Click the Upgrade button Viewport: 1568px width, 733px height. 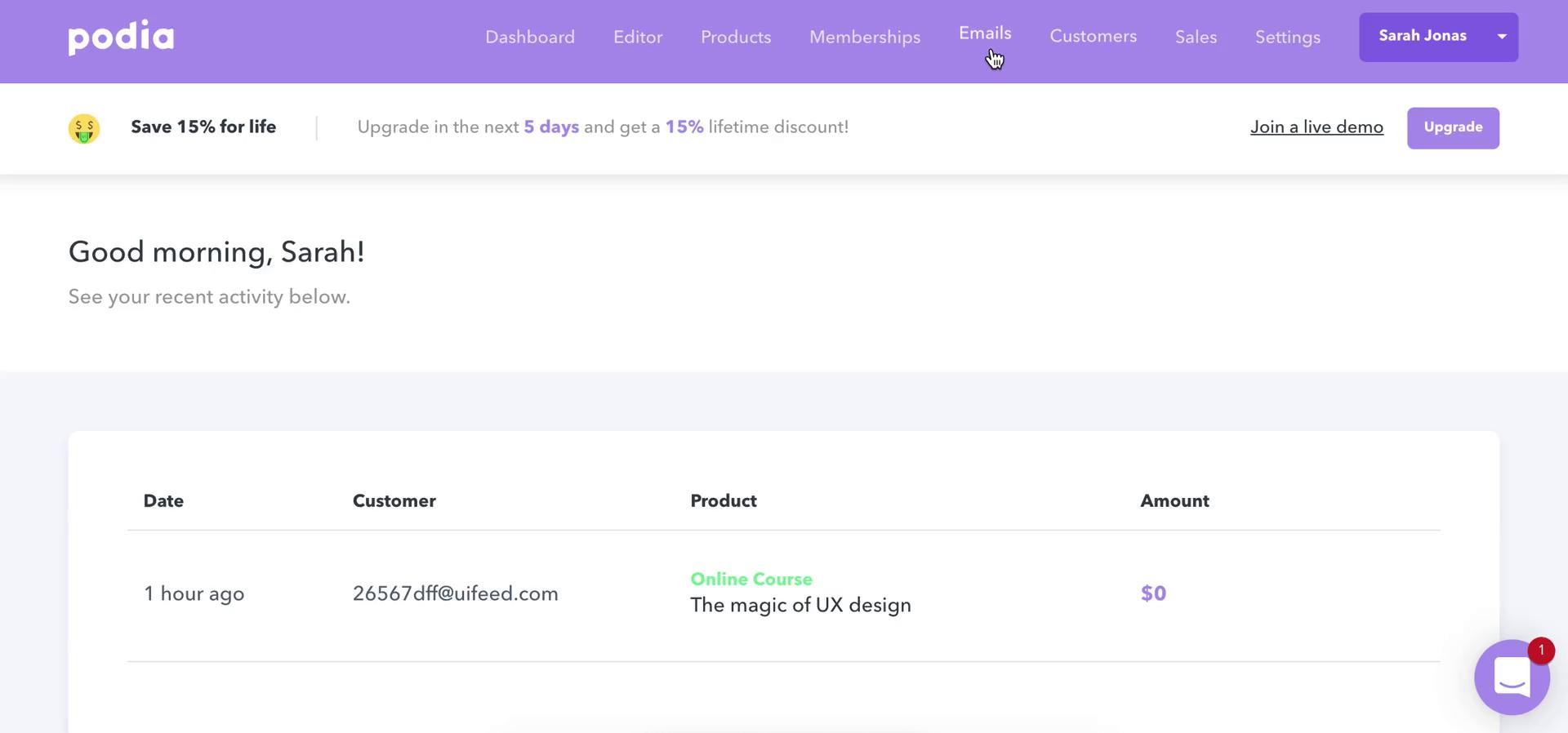pos(1453,127)
